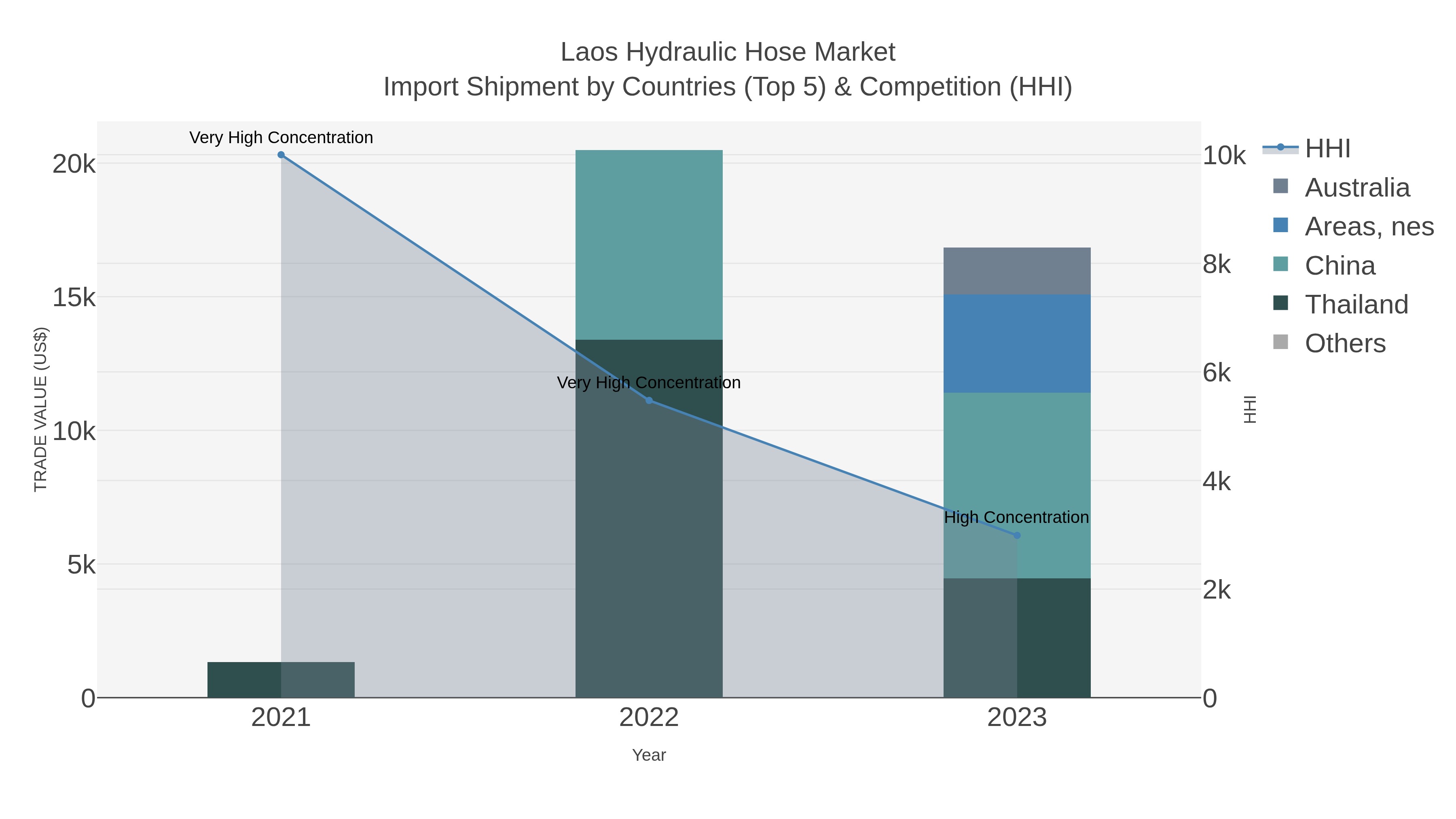Viewport: 1456px width, 819px height.
Task: Click the 2023 HHI data point
Action: [1017, 535]
